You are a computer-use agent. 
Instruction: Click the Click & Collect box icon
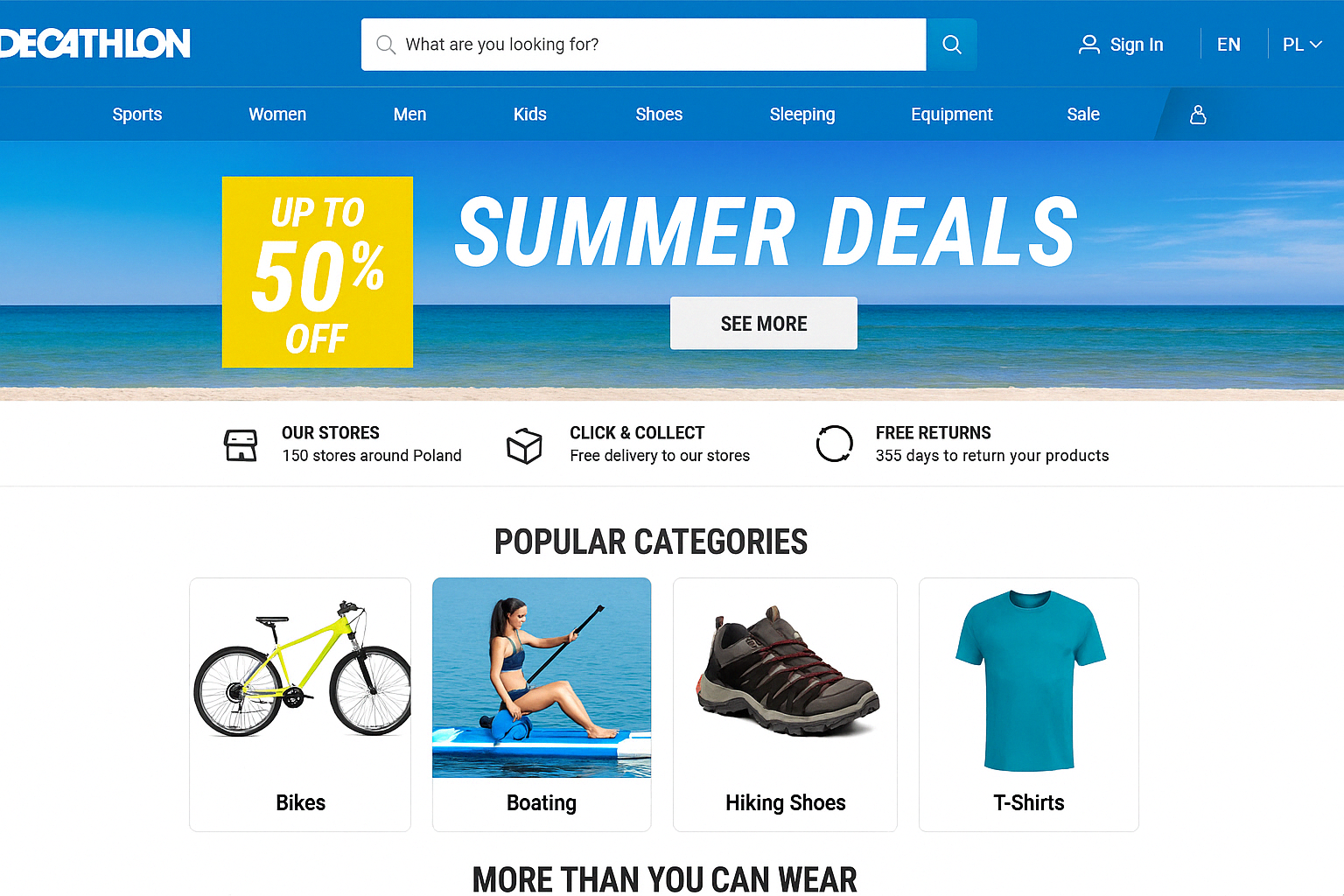524,445
